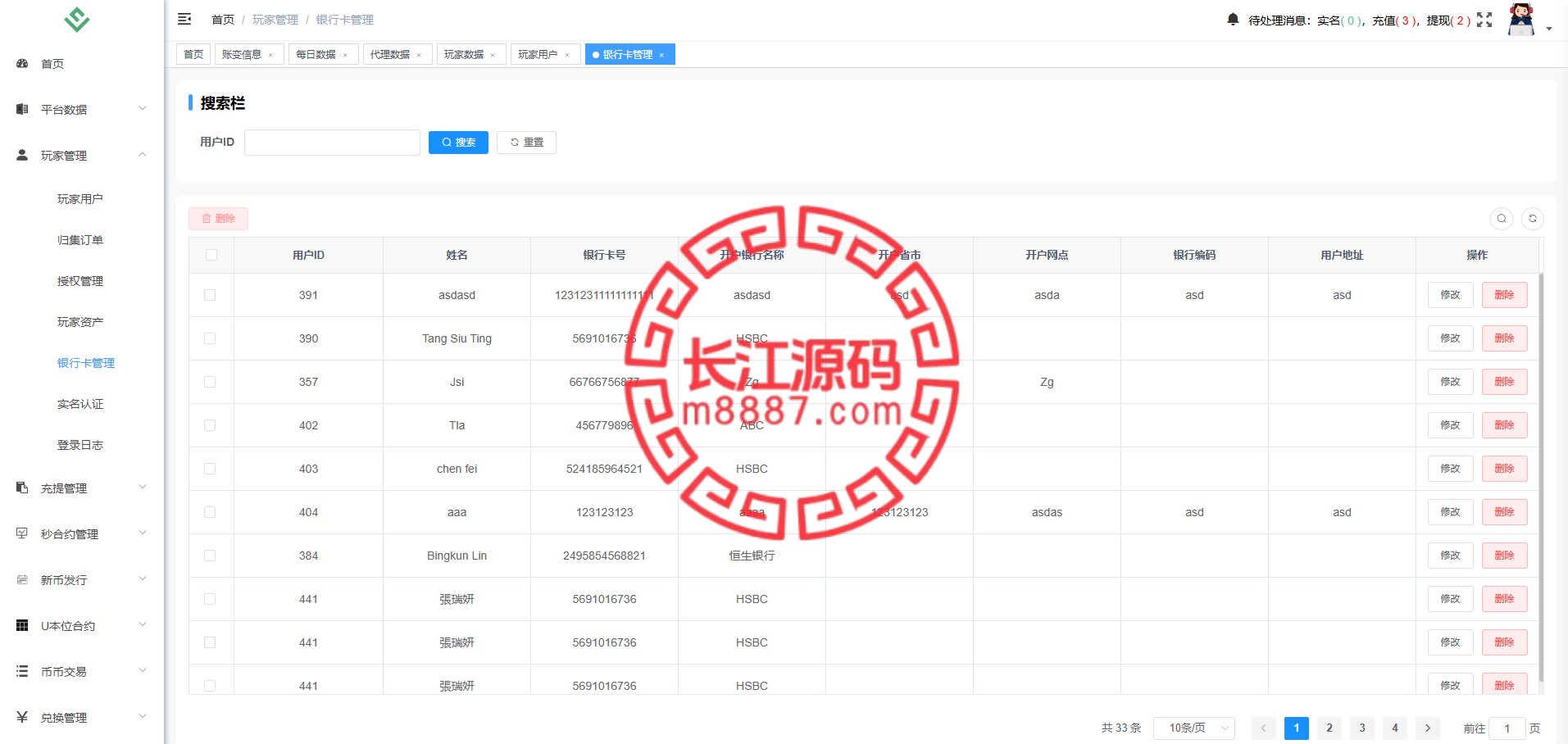1568x744 pixels.
Task: Click the 秒合约管理 sidebar icon
Action: click(22, 533)
